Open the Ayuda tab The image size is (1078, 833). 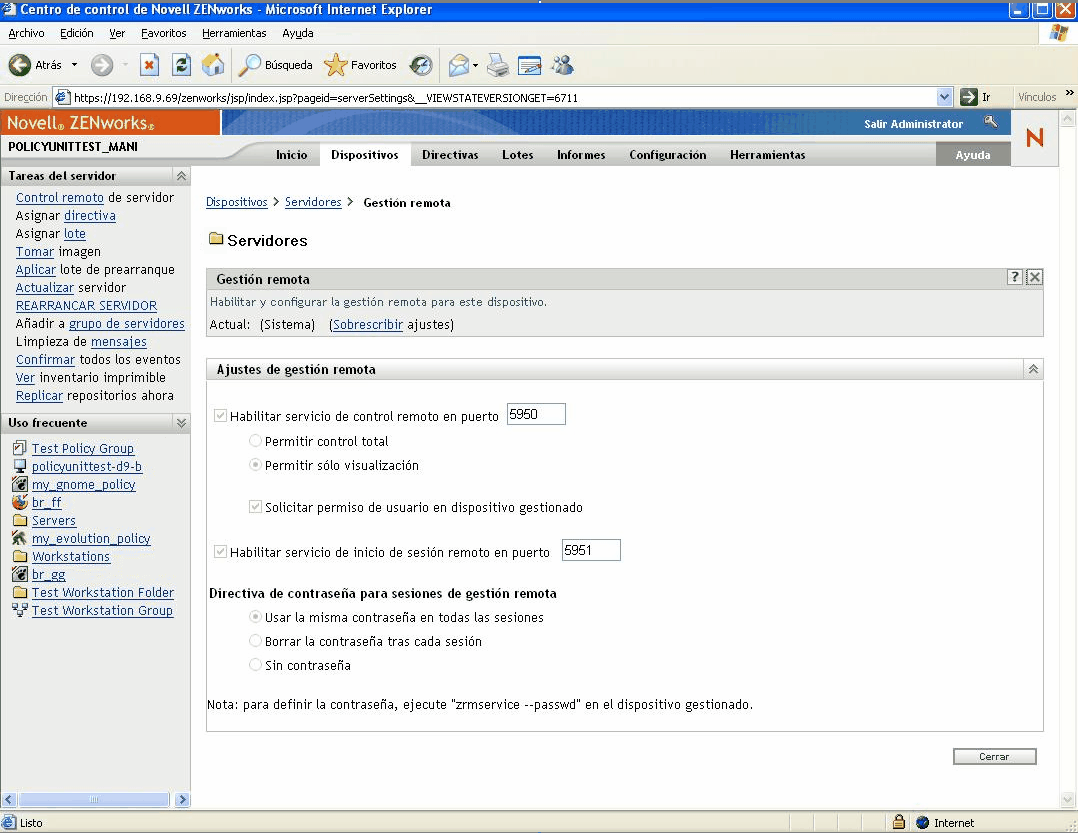coord(973,155)
